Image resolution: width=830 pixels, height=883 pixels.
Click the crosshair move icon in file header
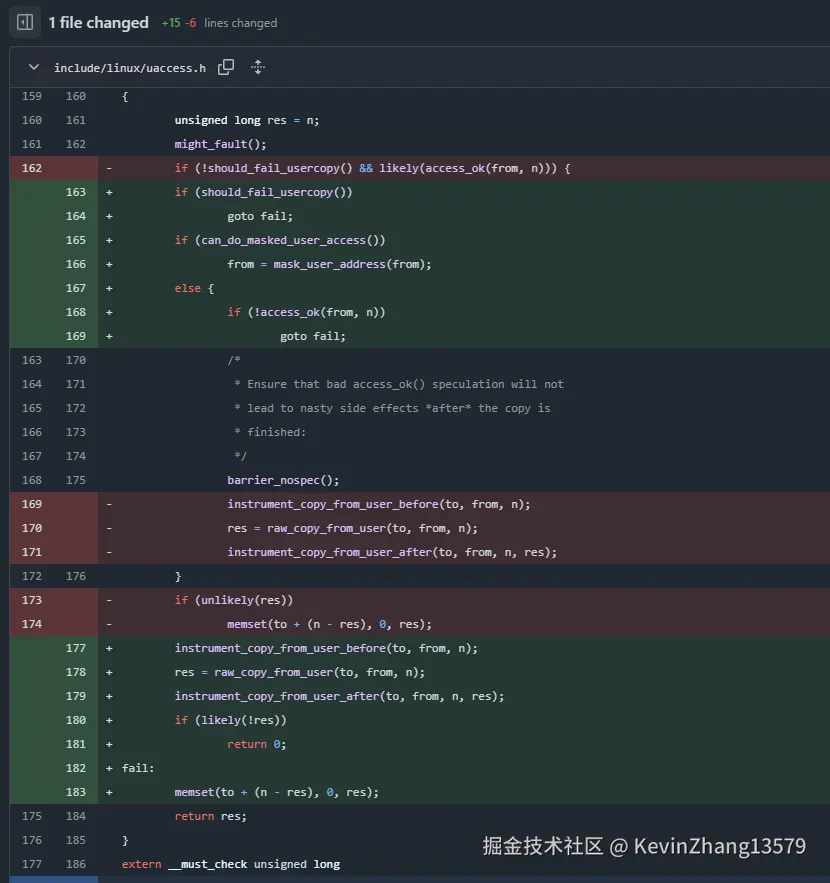[x=257, y=66]
